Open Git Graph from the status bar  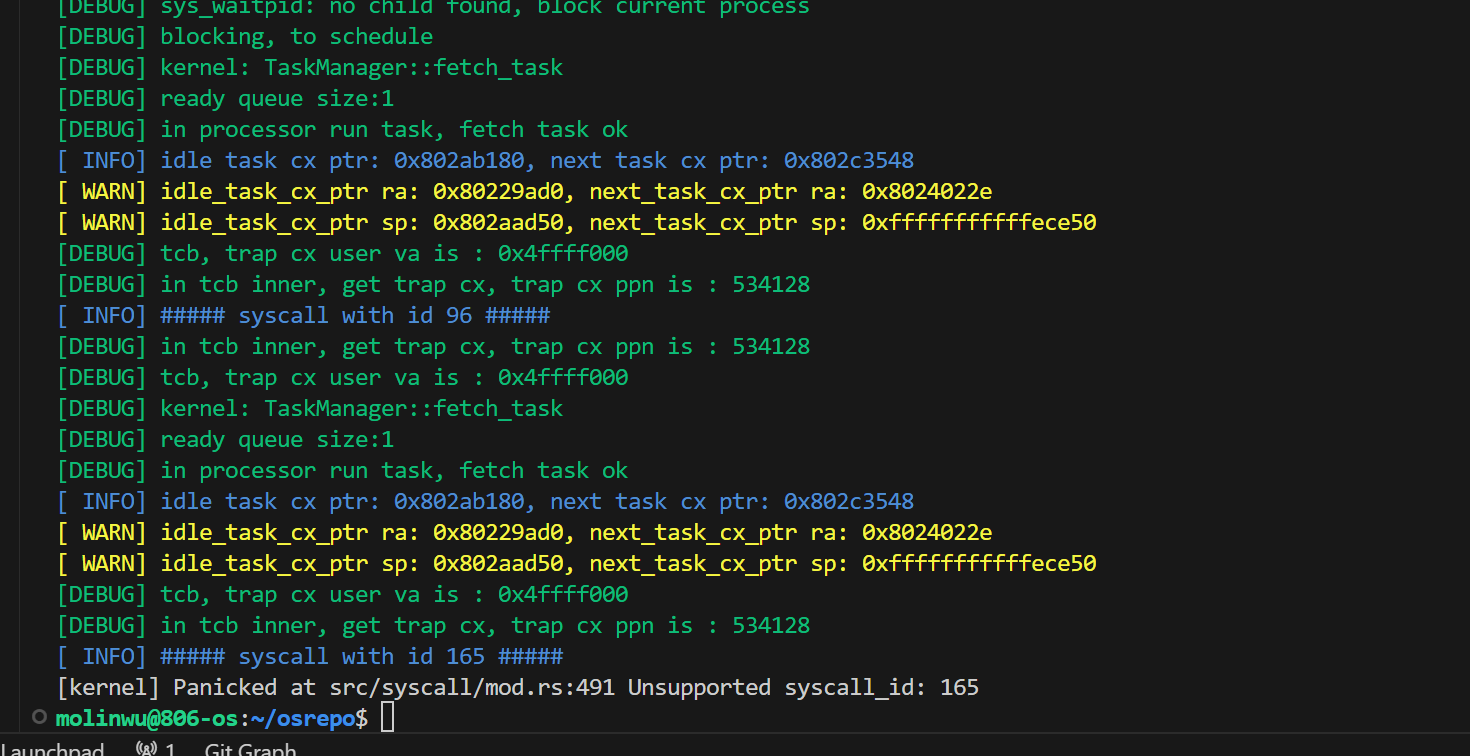click(250, 749)
